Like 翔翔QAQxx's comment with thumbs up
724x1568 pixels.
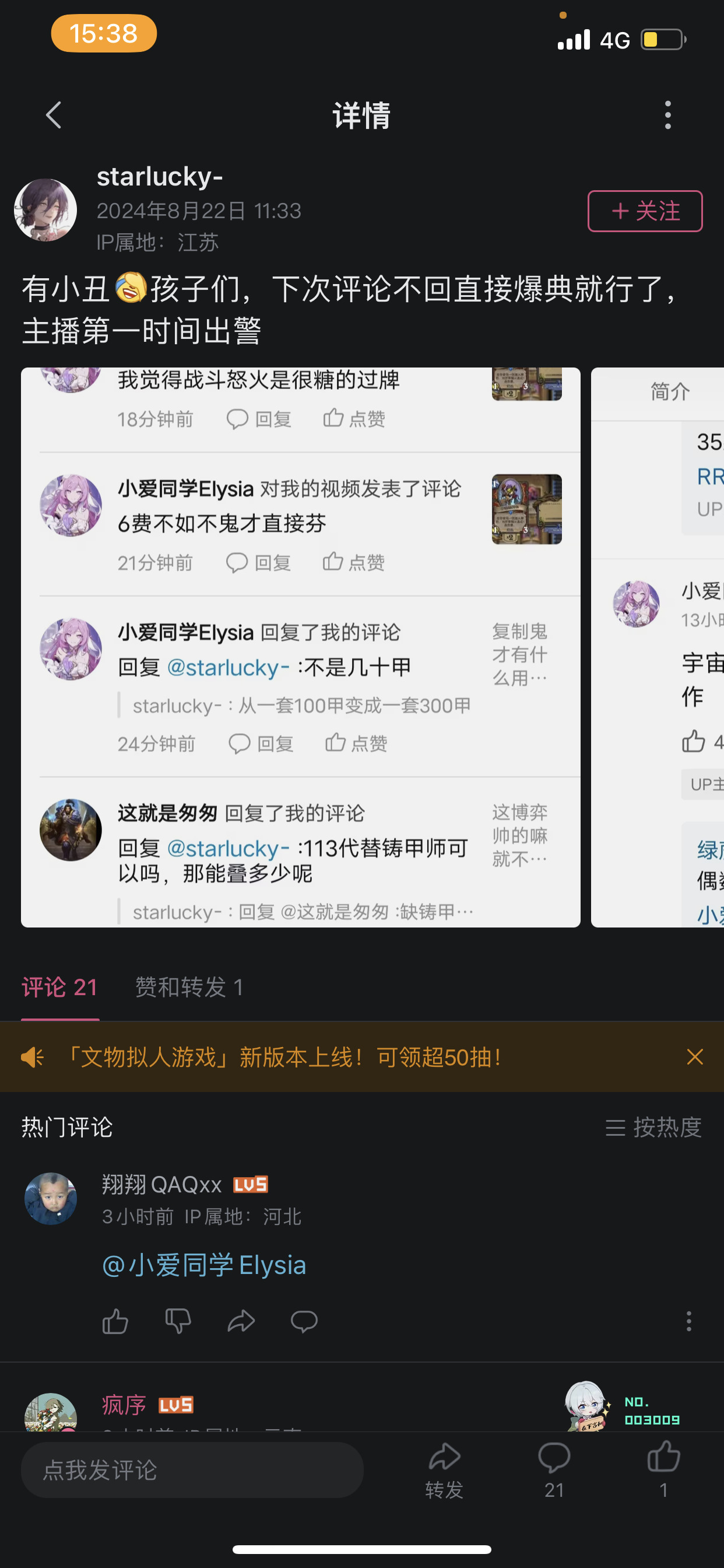(x=115, y=1321)
